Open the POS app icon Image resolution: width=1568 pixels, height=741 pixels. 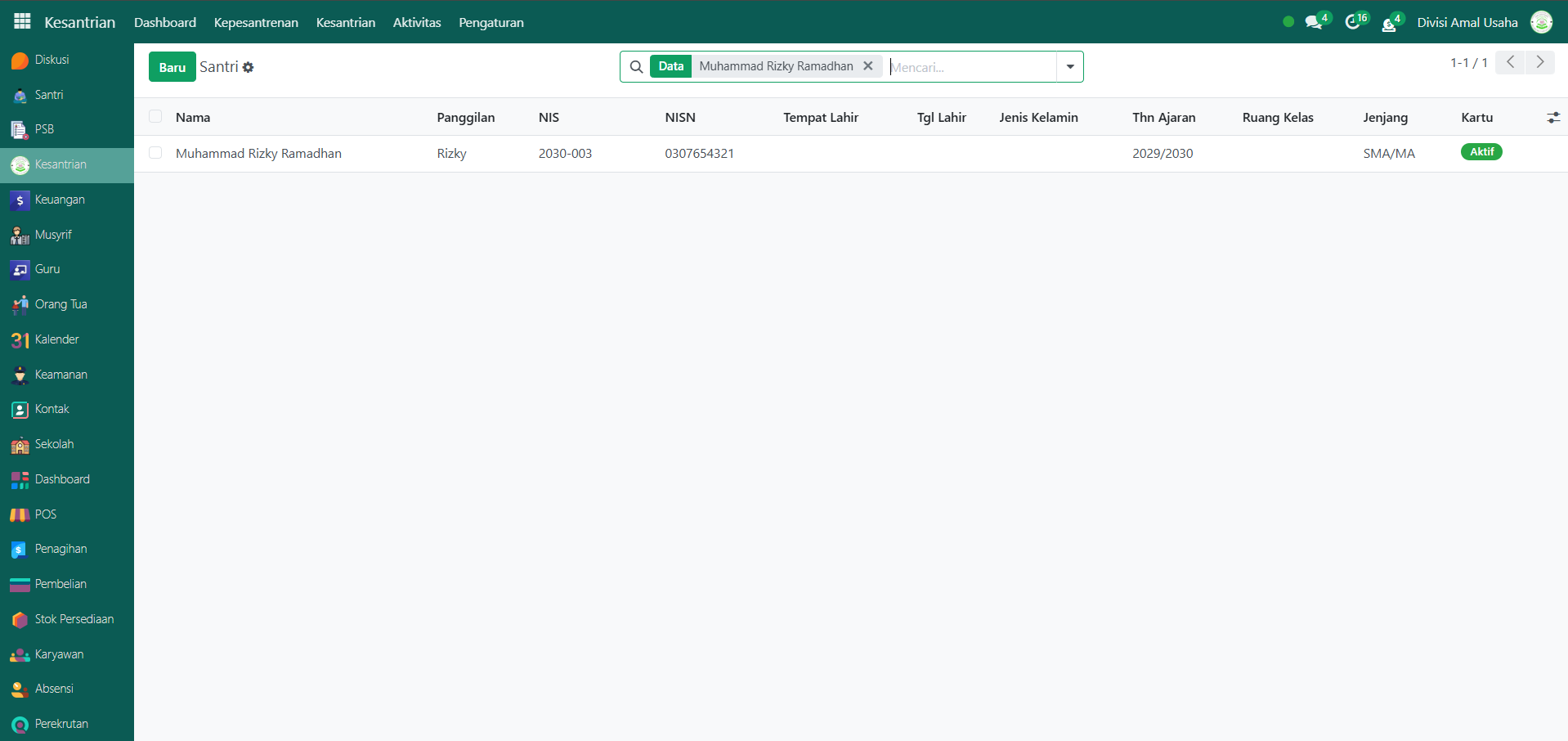pos(20,514)
